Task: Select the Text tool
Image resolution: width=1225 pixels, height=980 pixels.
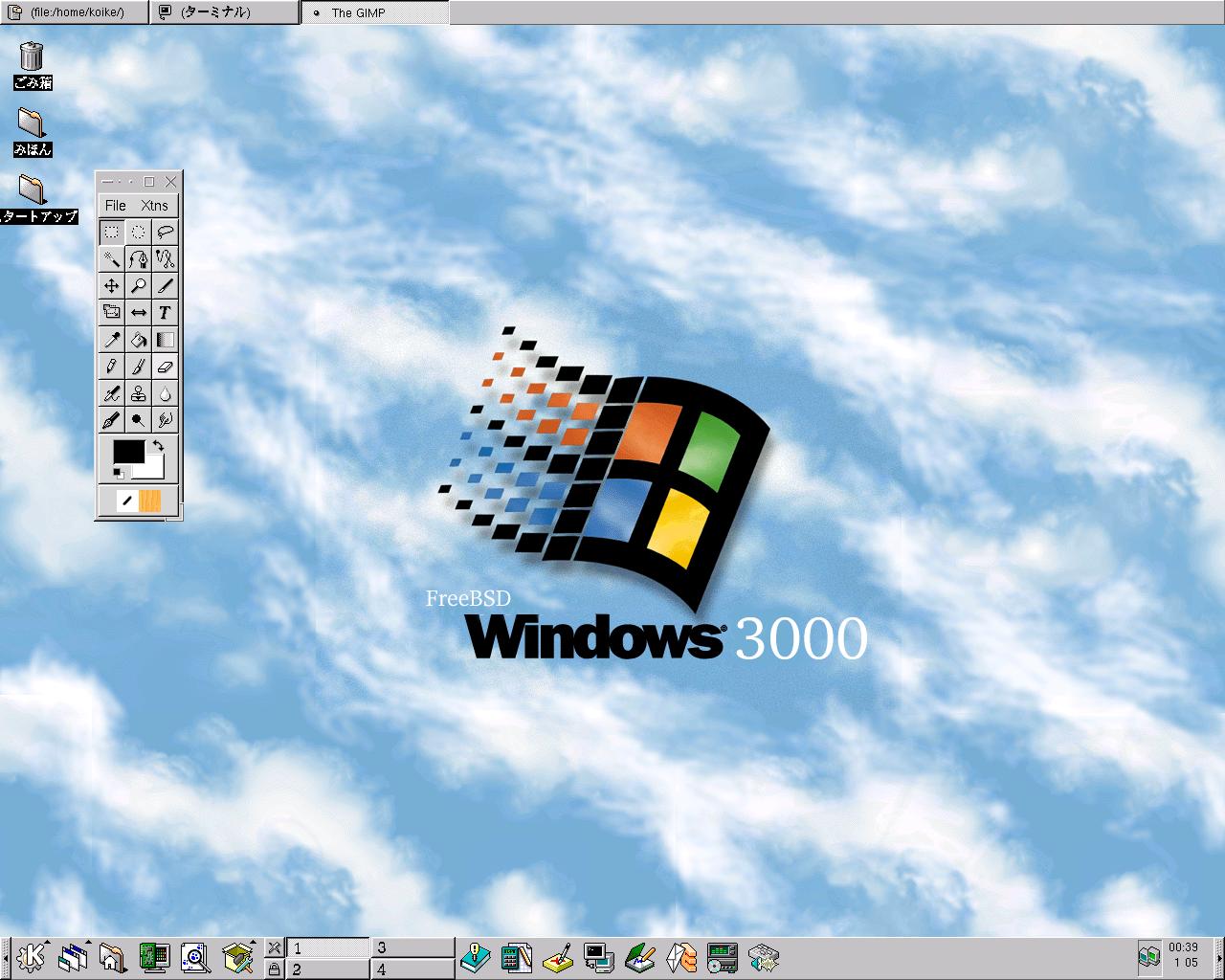Action: coord(166,312)
